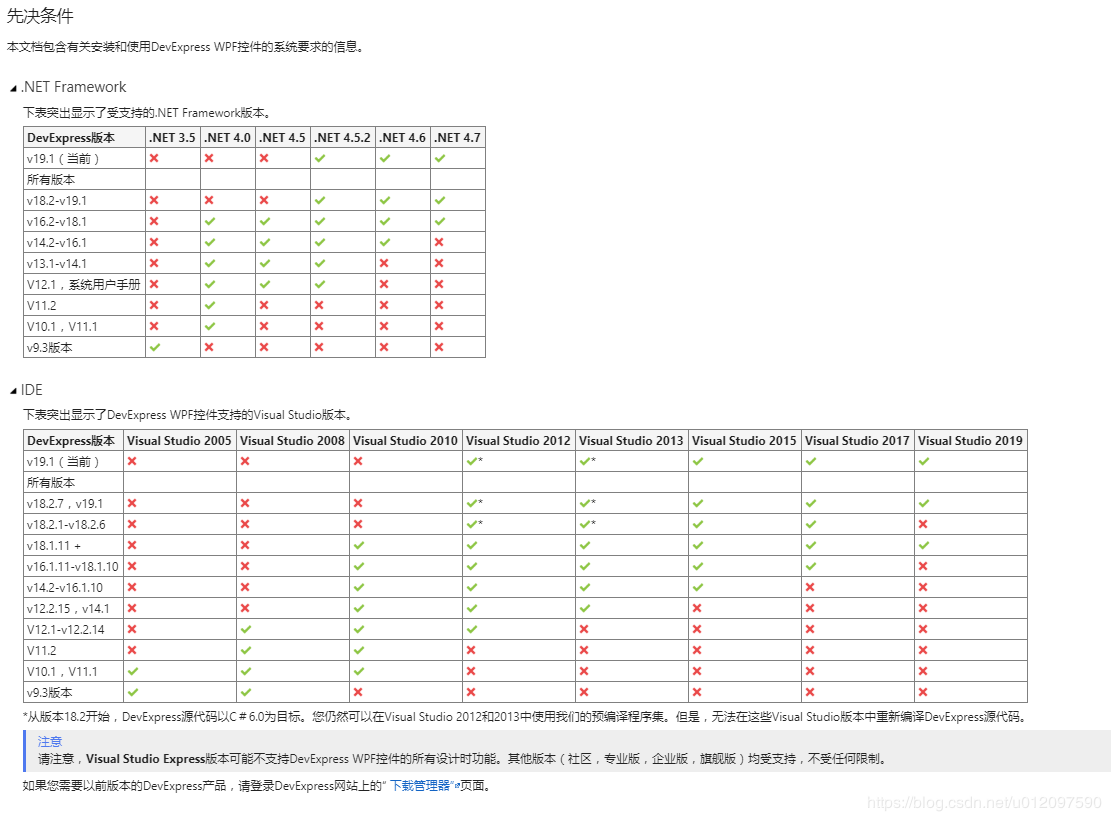
Task: Click the check for v18.2-v19.1 under .NET 4.5.2
Action: 320,200
